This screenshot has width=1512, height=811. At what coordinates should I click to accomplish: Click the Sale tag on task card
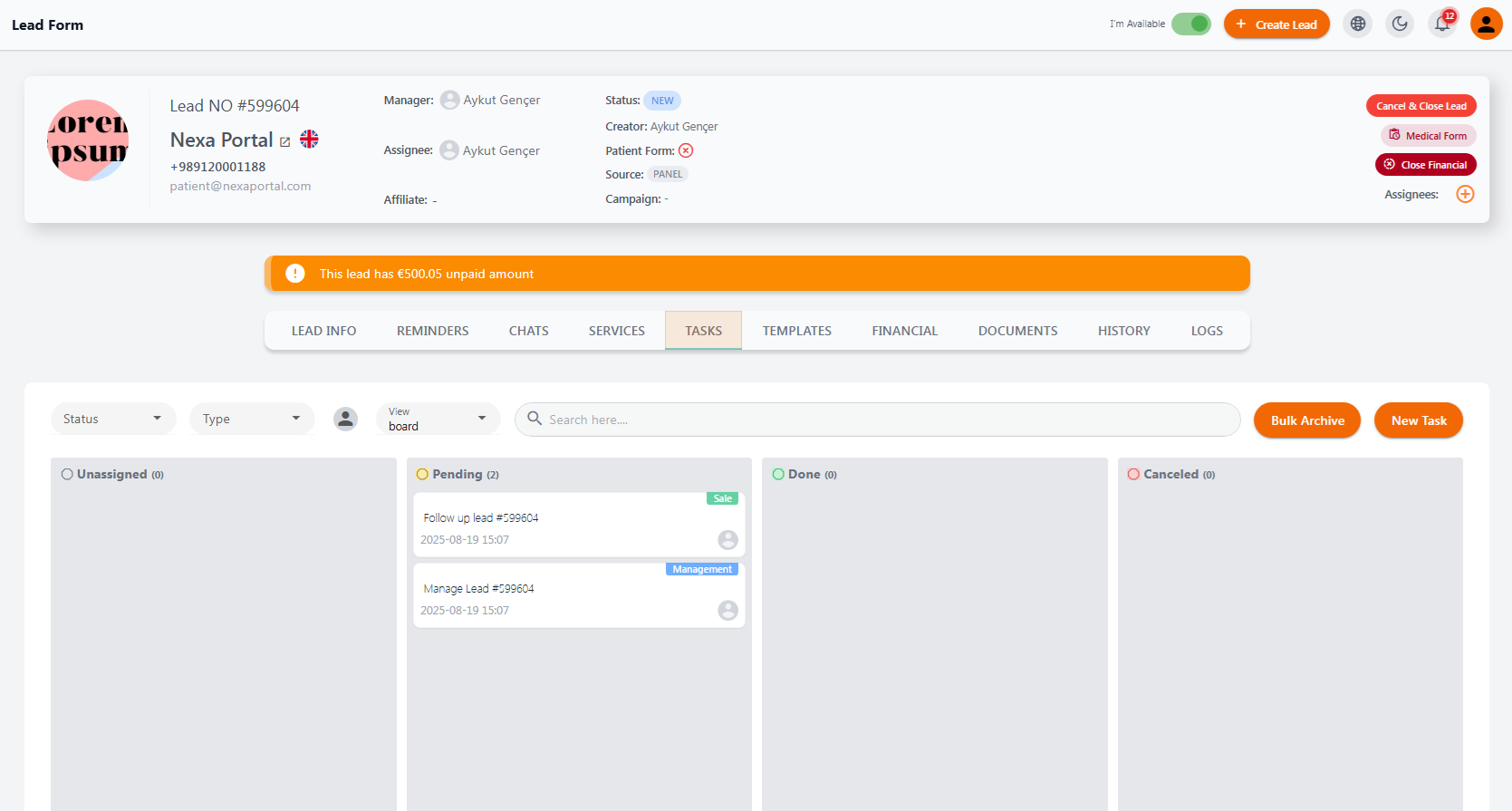pos(722,498)
